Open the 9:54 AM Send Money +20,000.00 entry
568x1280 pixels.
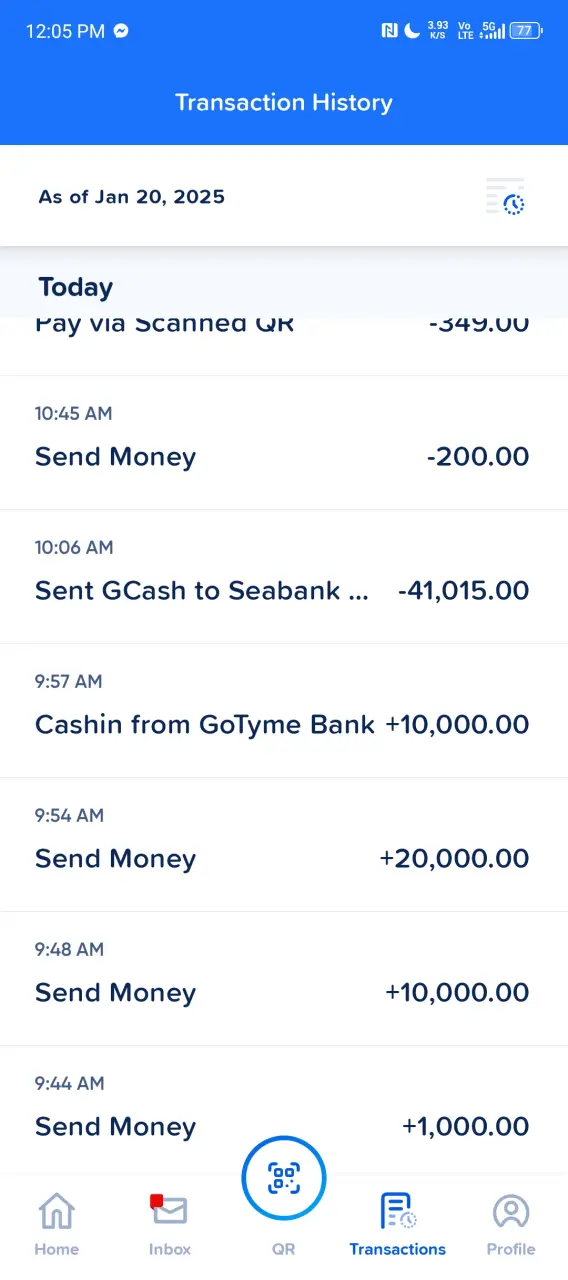click(x=284, y=845)
